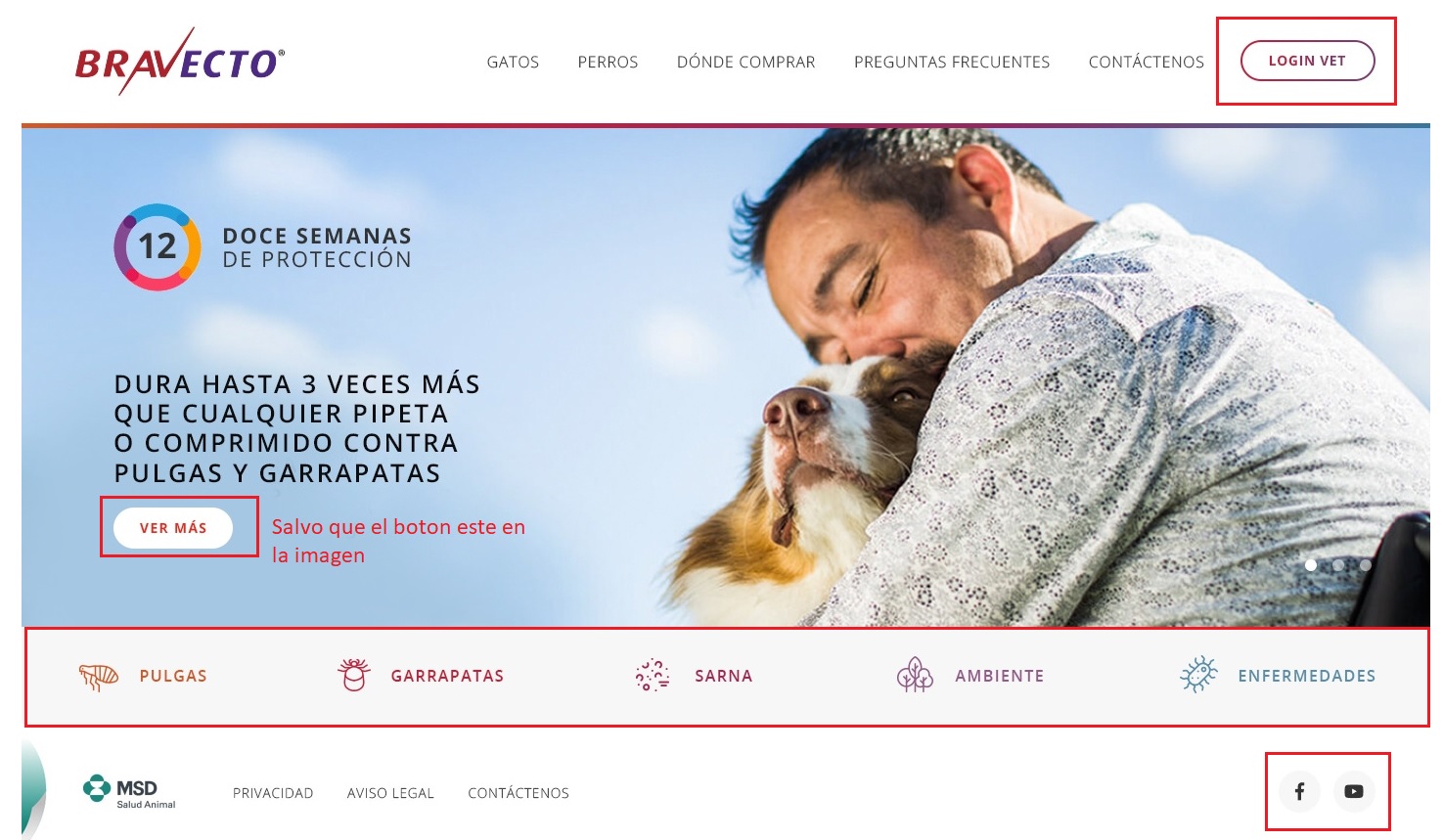Open the Aviso Legal footer link
Image resolution: width=1443 pixels, height=840 pixels.
tap(390, 793)
